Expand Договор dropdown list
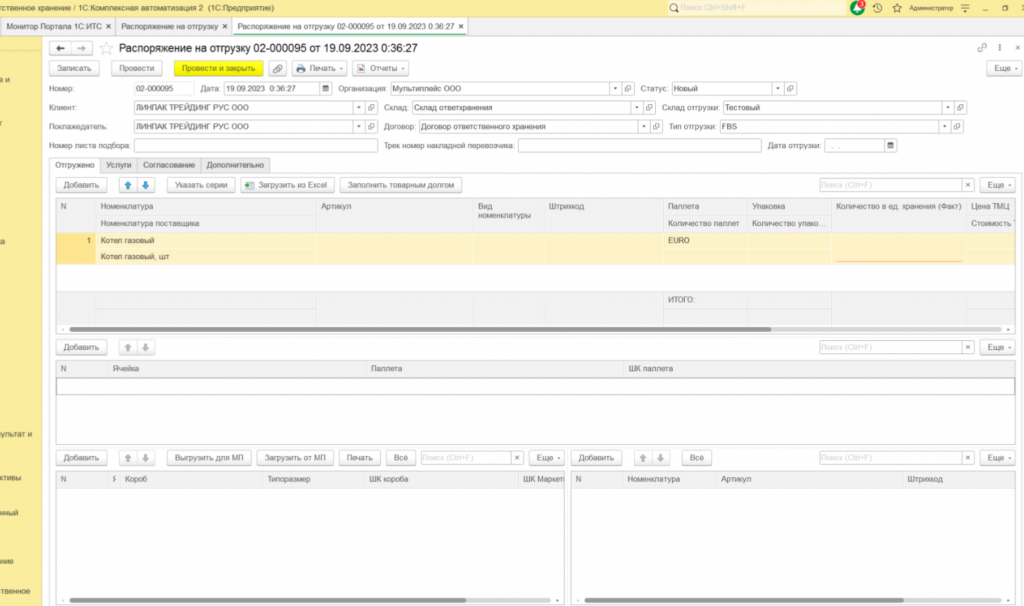The height and width of the screenshot is (606, 1024). [x=643, y=126]
